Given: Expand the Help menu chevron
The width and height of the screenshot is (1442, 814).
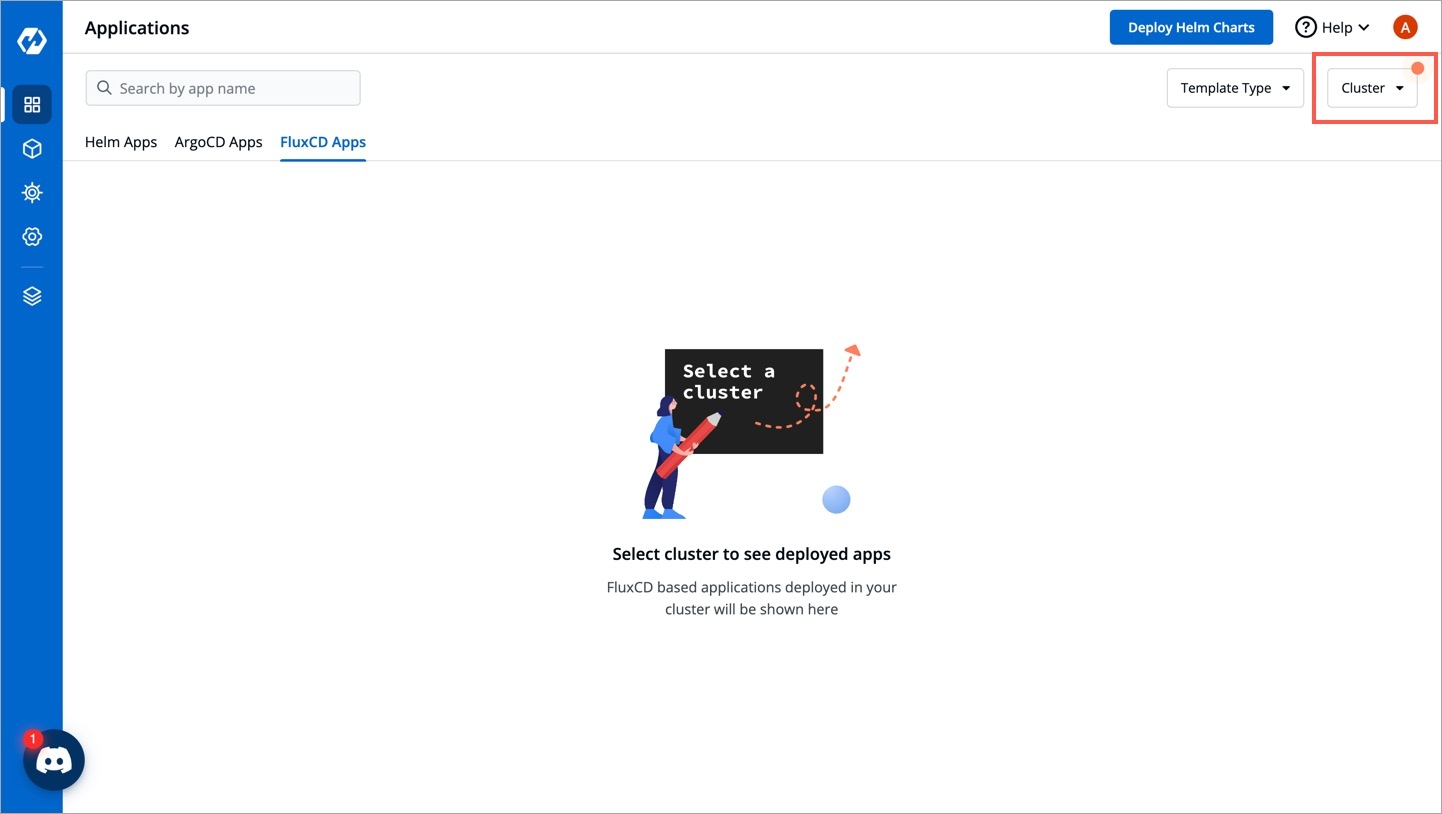Looking at the screenshot, I should pos(1364,28).
